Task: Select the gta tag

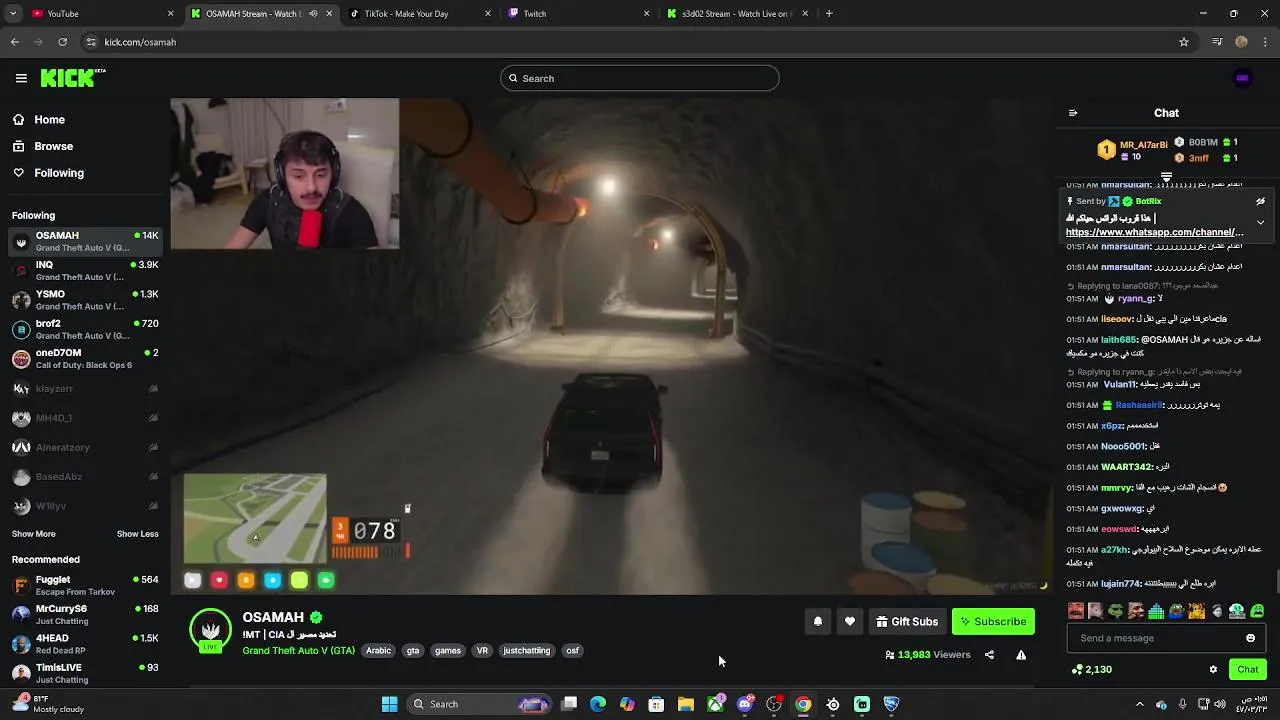Action: 413,651
